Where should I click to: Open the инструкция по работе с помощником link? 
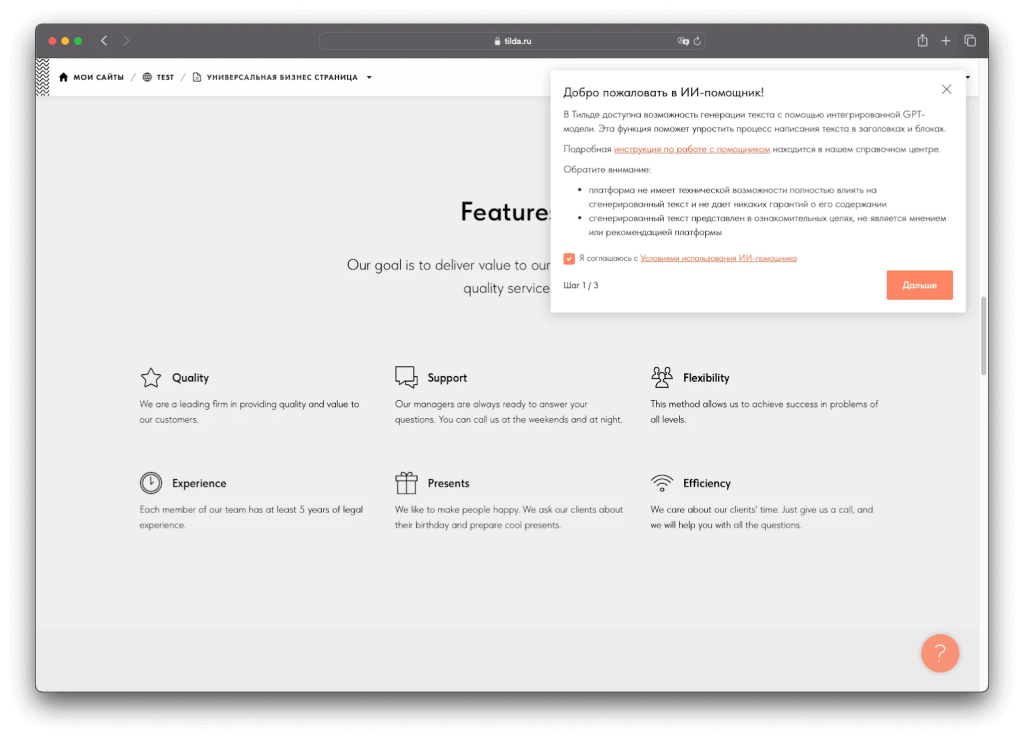[x=691, y=149]
